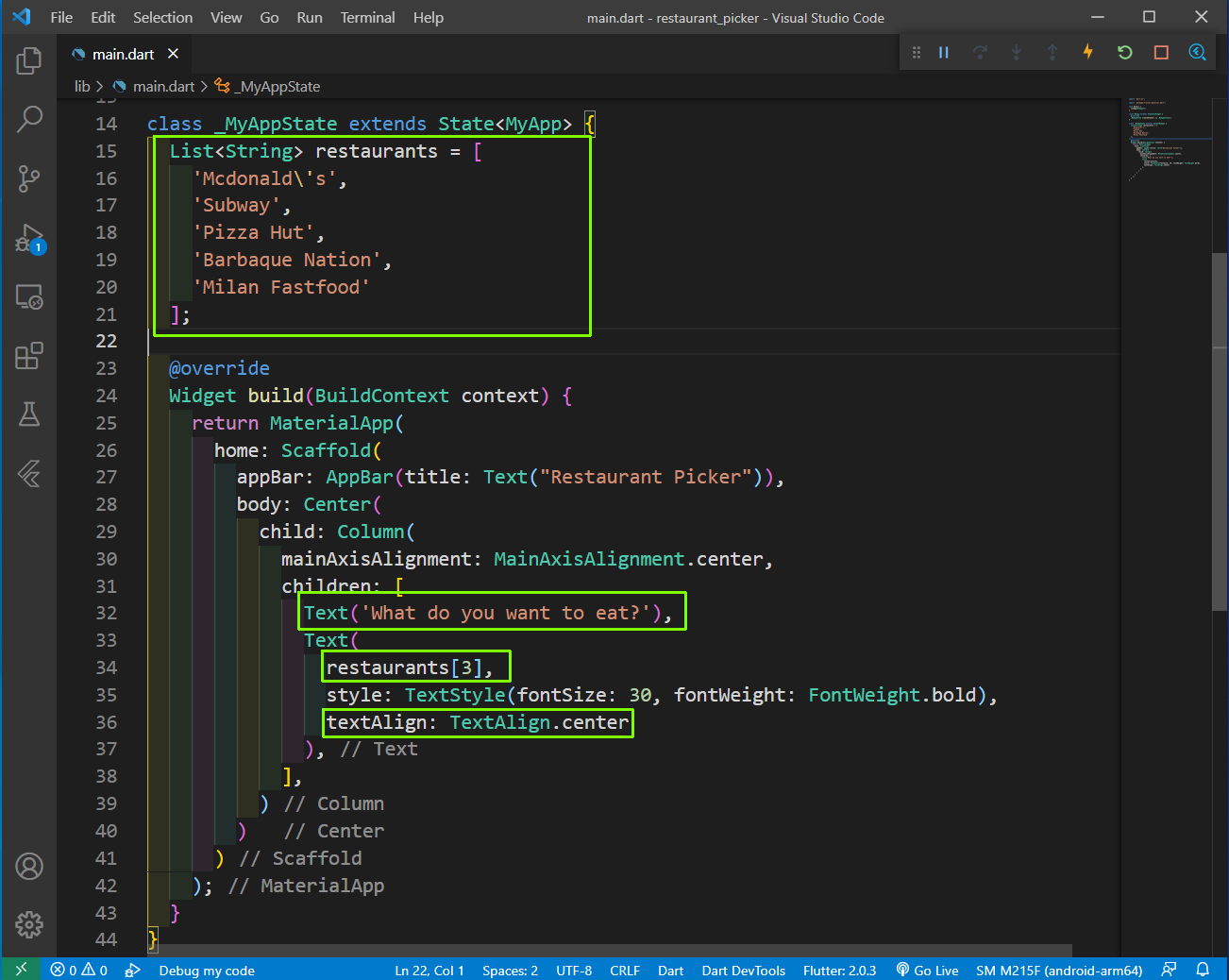Click Ln 22, Col 1 cursor position
This screenshot has height=980, width=1229.
point(429,970)
